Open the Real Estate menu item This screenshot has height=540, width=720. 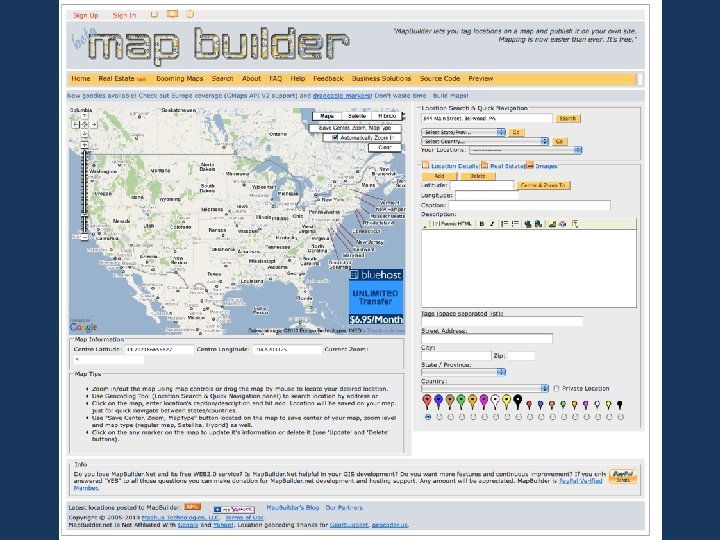(117, 79)
